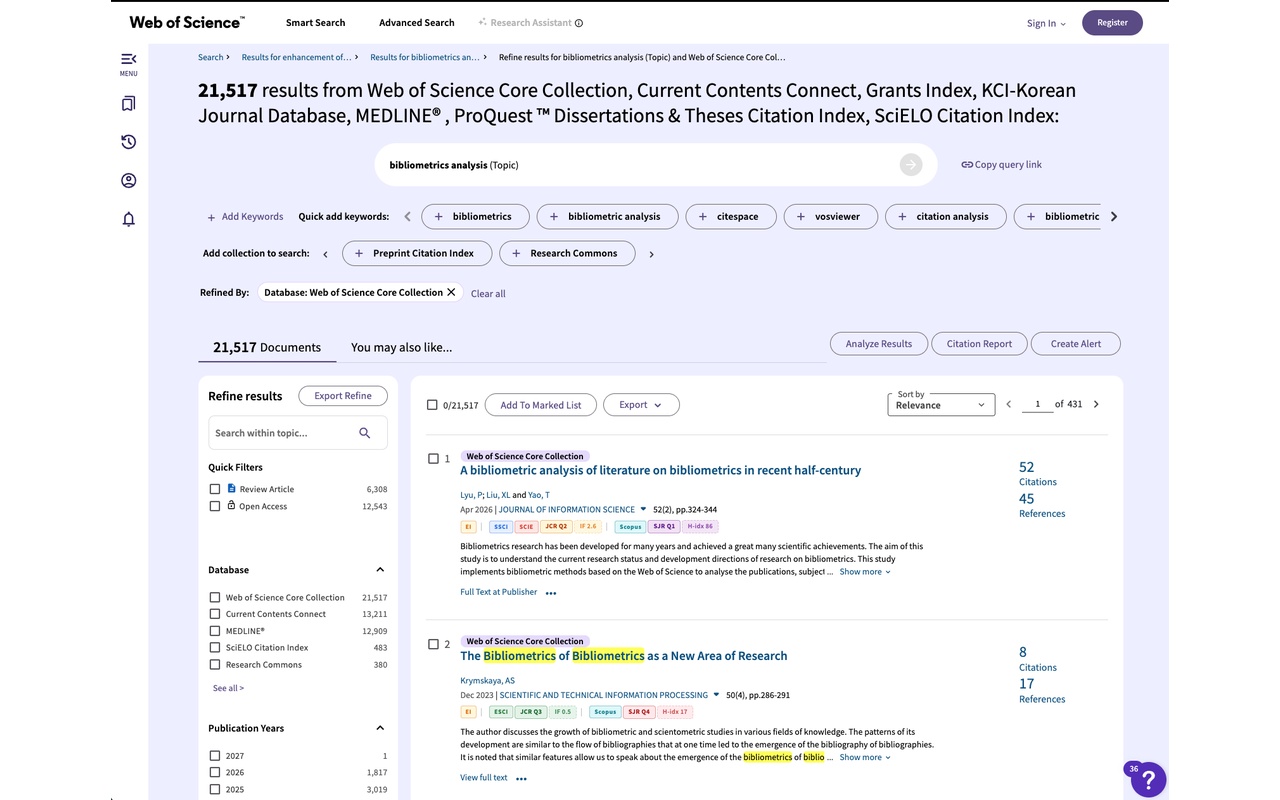Add the 'vosviewer' quick keyword
The image size is (1280, 800).
(830, 216)
